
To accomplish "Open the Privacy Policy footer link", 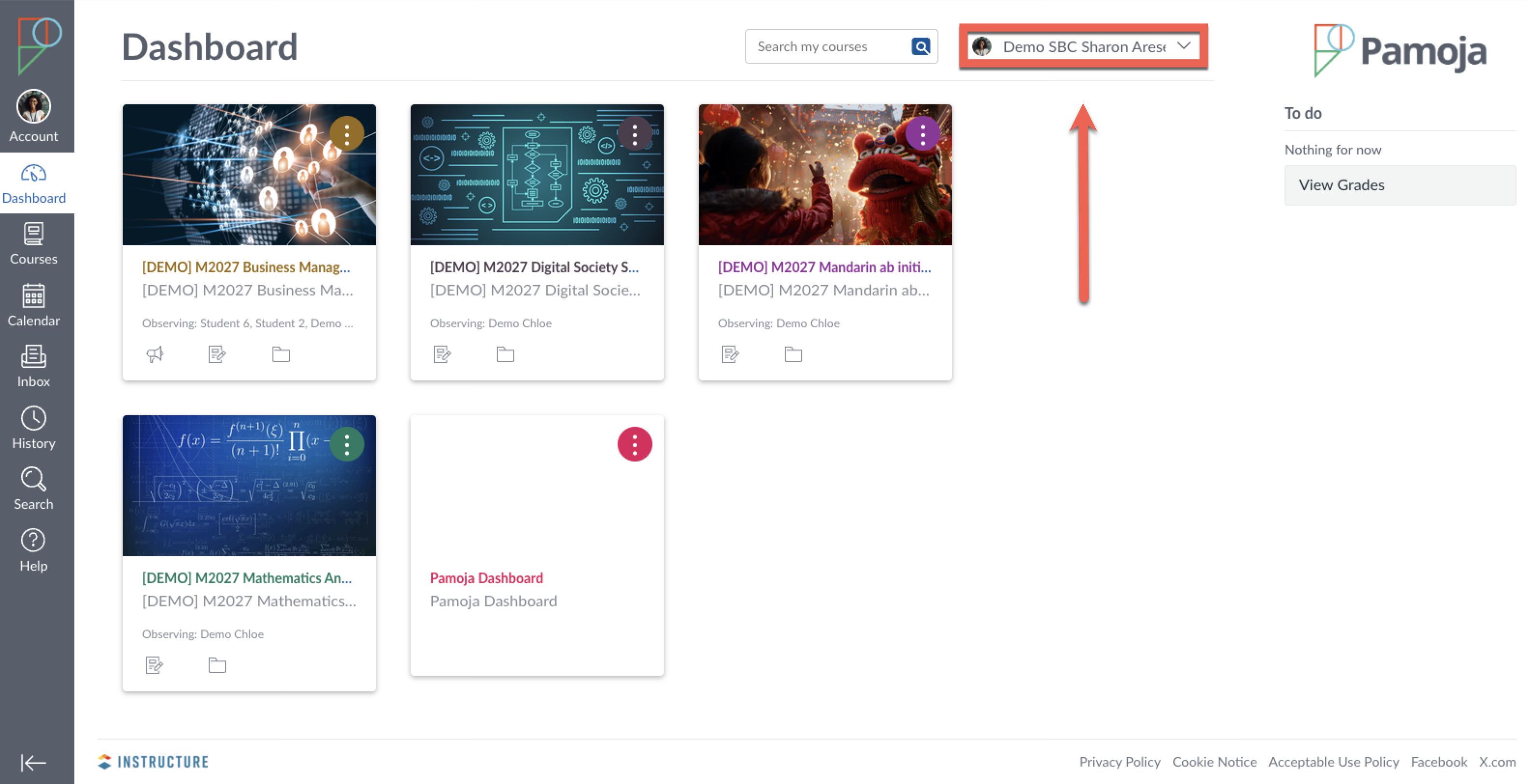I will click(x=1119, y=761).
